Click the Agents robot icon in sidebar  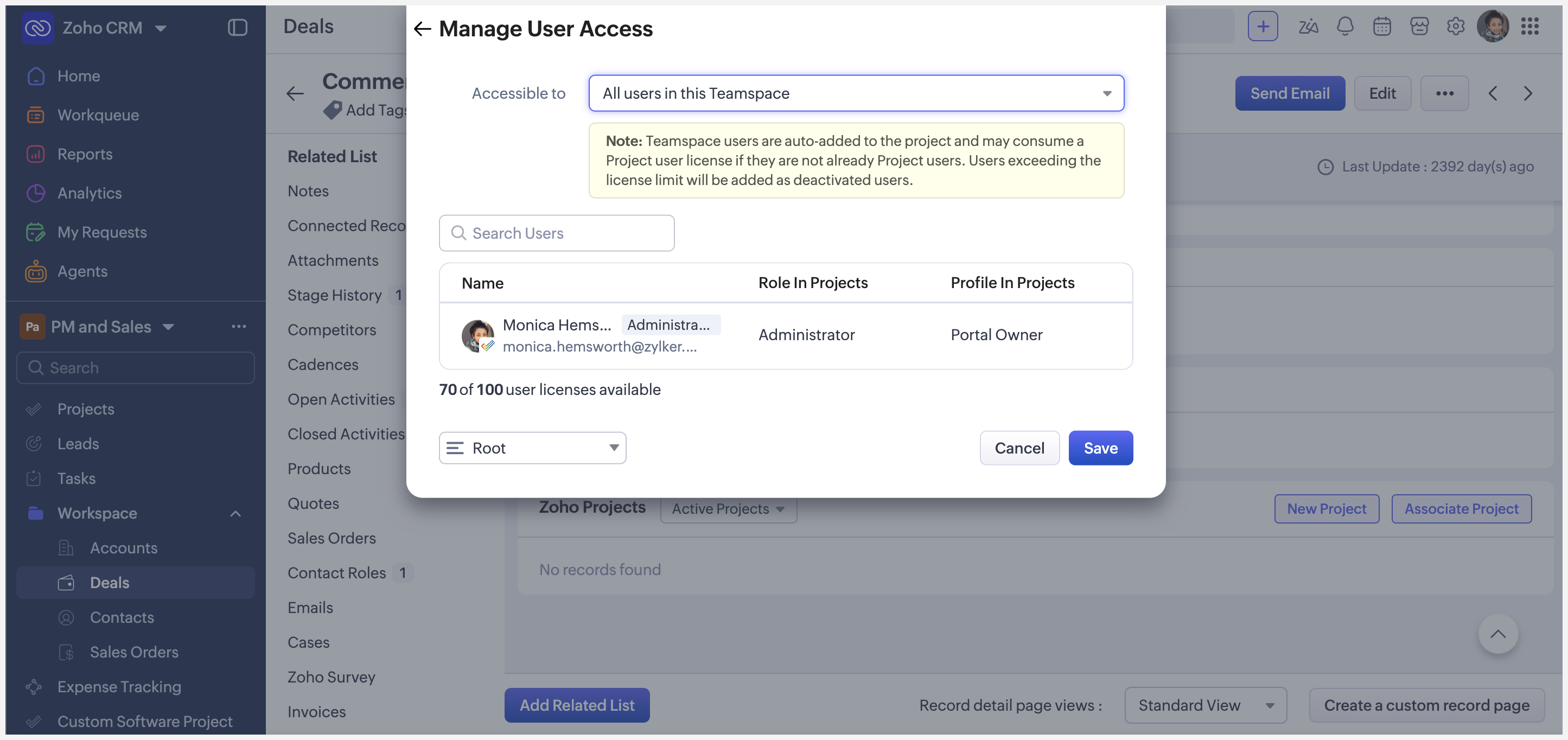tap(36, 271)
